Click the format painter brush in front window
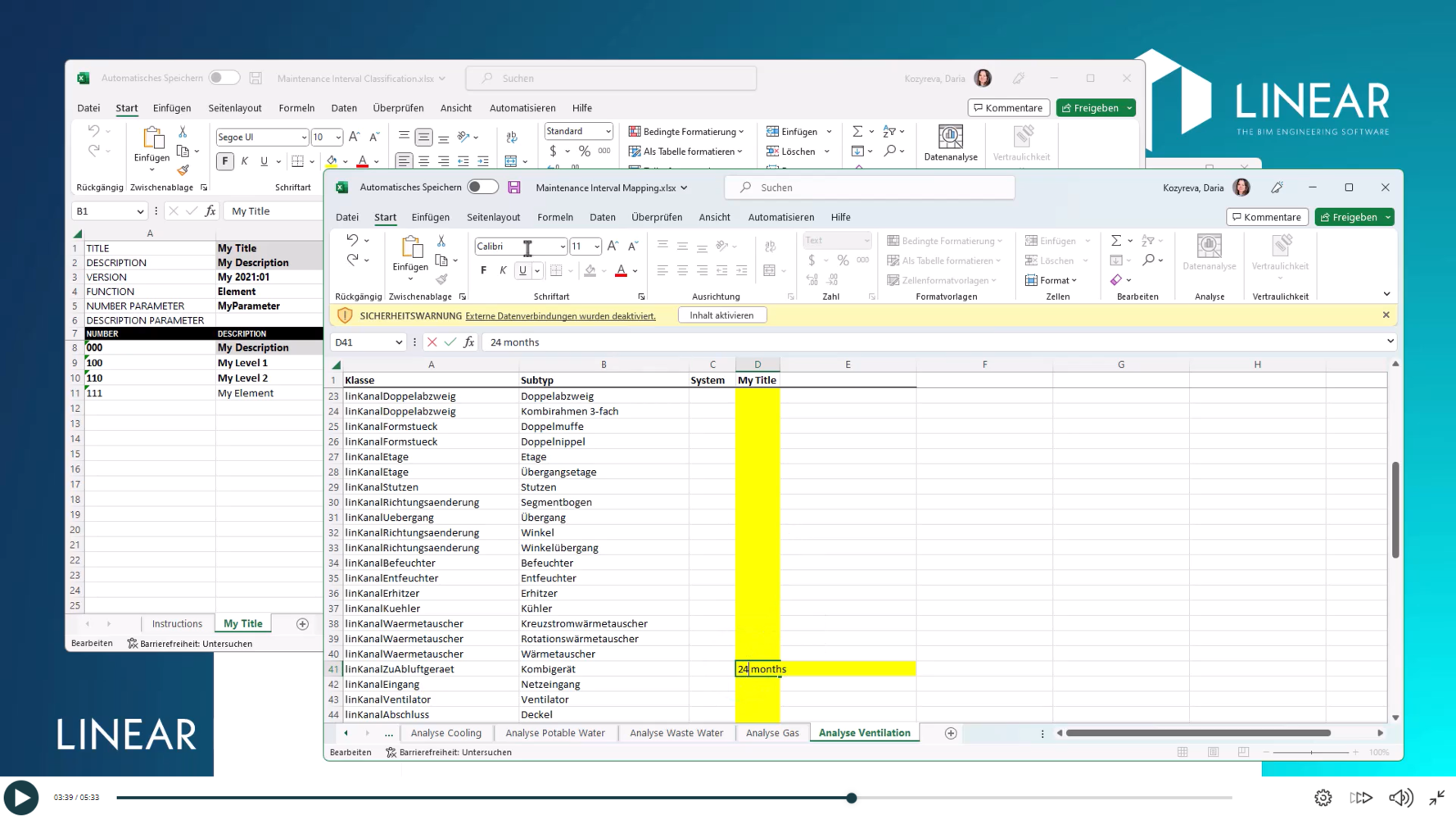The width and height of the screenshot is (1456, 819). [x=441, y=280]
